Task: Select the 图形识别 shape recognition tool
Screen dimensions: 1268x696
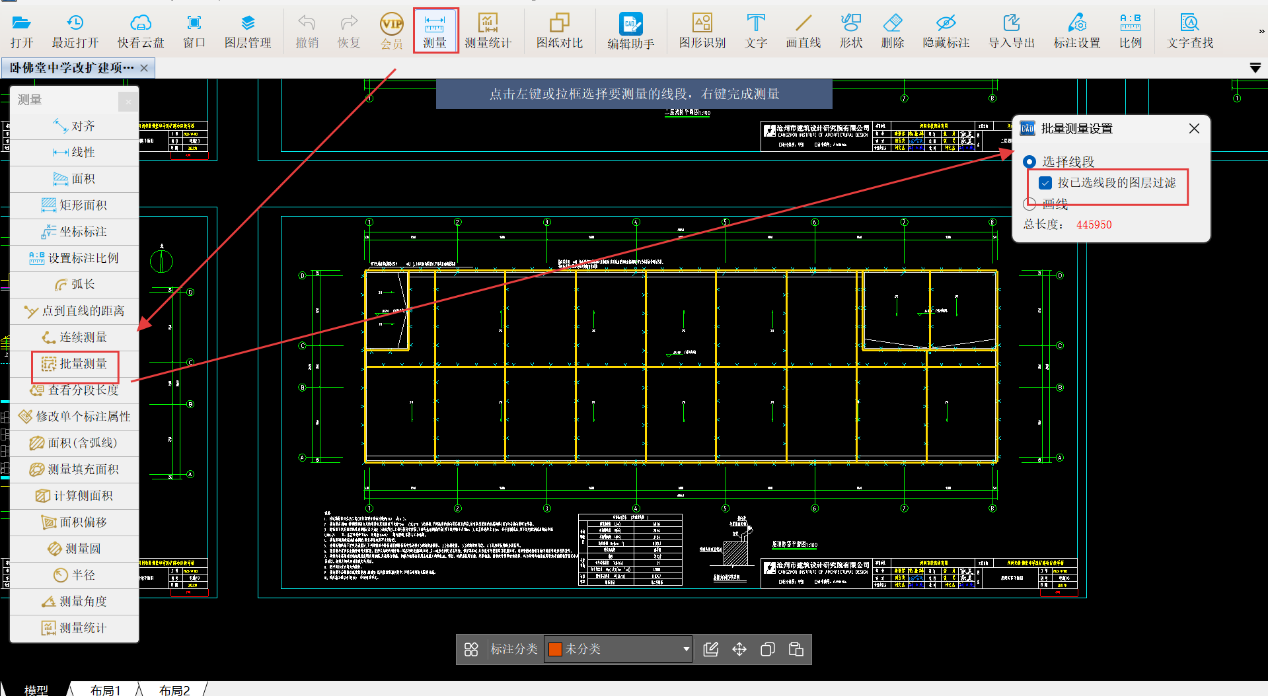Action: tap(702, 30)
